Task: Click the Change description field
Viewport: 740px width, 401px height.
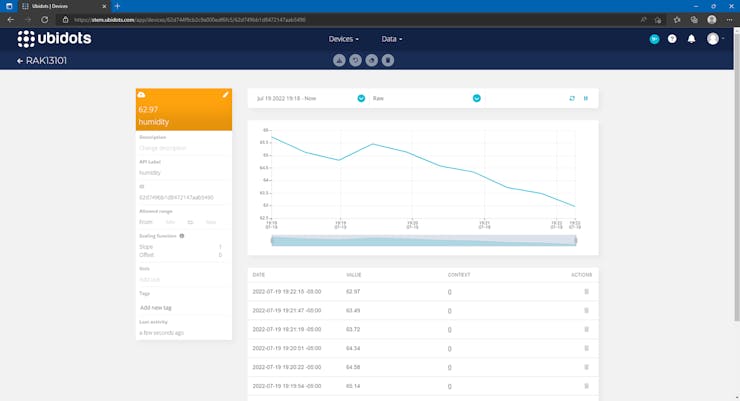Action: [162, 148]
